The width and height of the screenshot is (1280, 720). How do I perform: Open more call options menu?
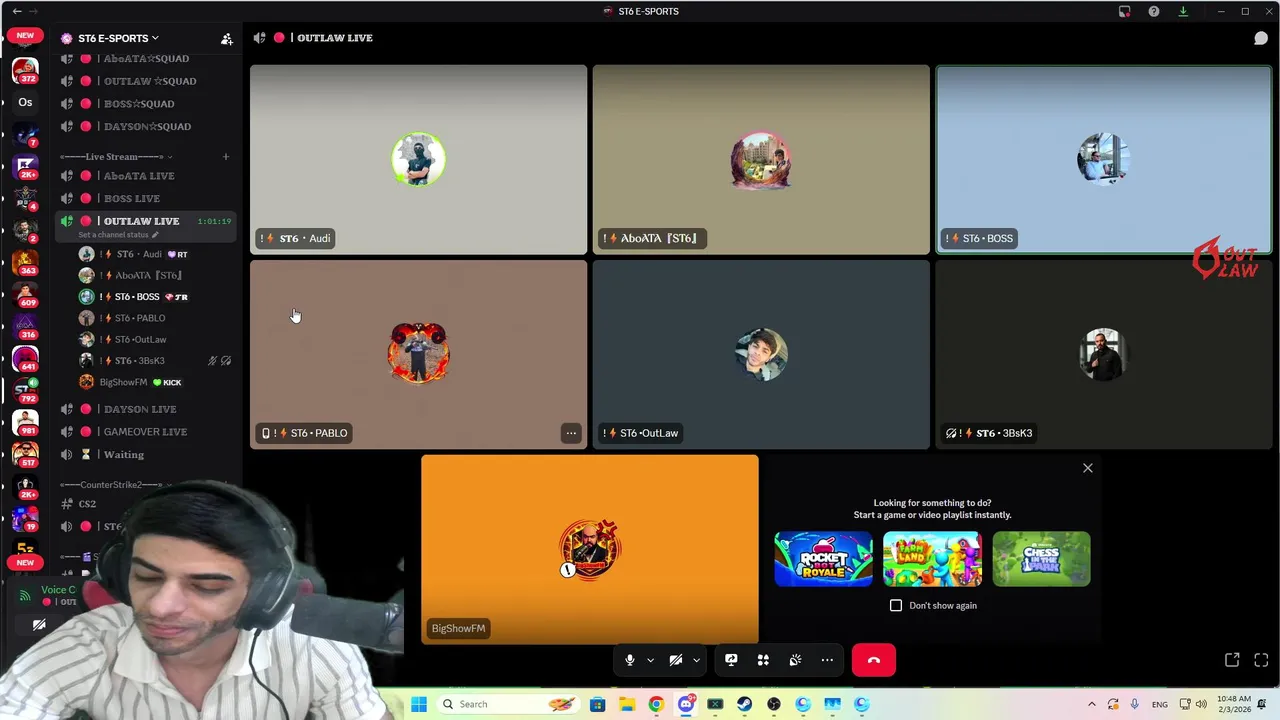(x=827, y=660)
